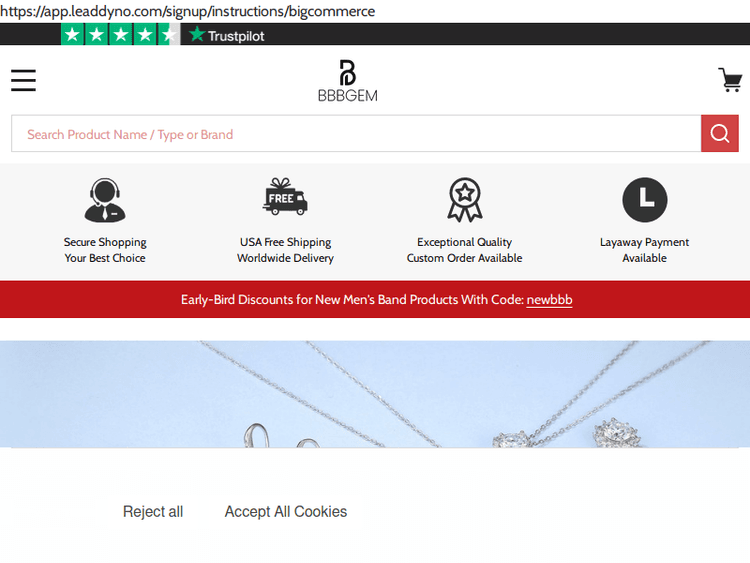Click the newbbb discount code link
This screenshot has width=750, height=563.
(x=549, y=300)
